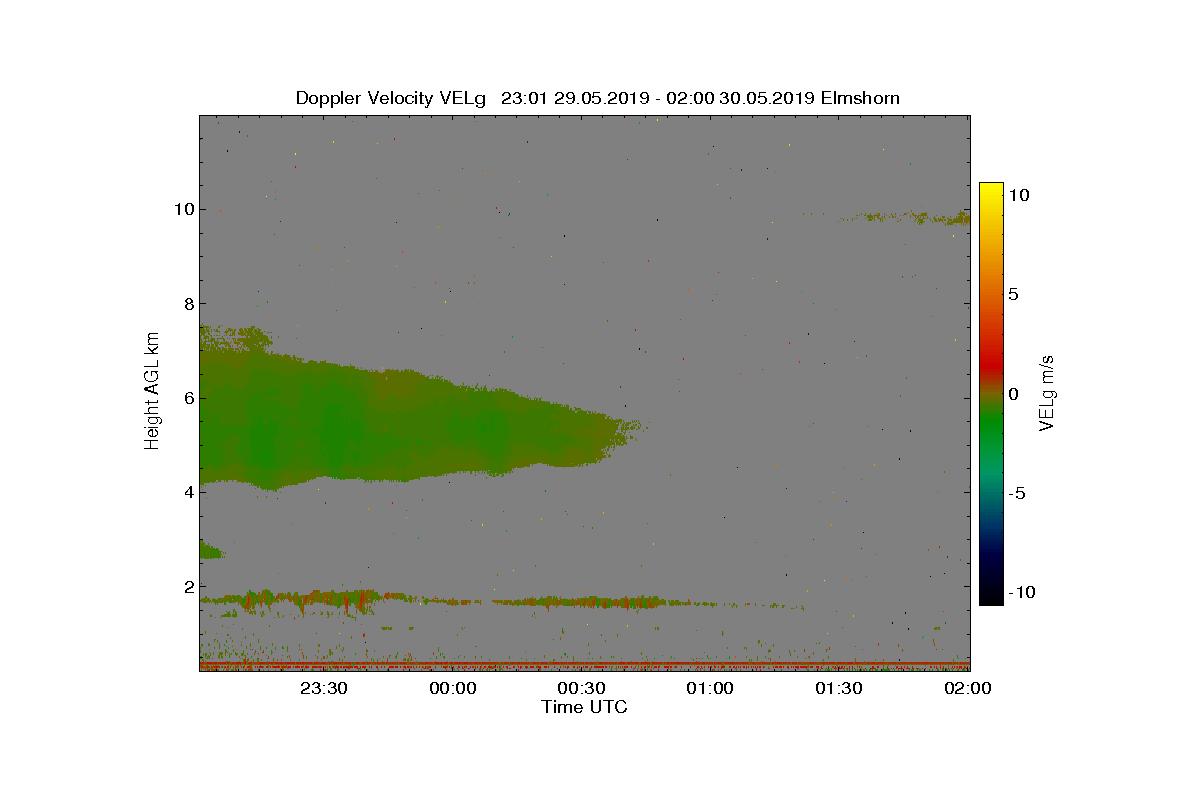Click the '23:30' time tick label

(325, 688)
